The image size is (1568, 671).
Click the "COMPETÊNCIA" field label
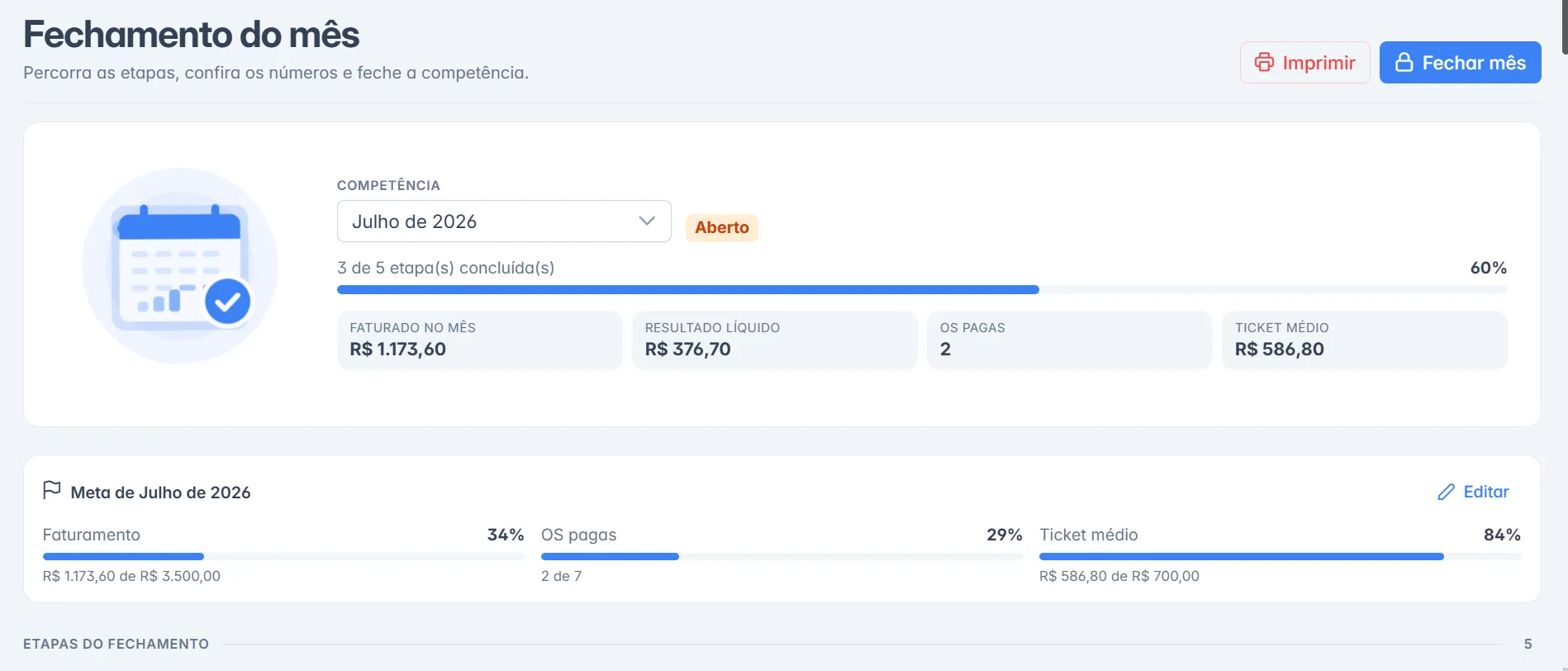click(388, 185)
